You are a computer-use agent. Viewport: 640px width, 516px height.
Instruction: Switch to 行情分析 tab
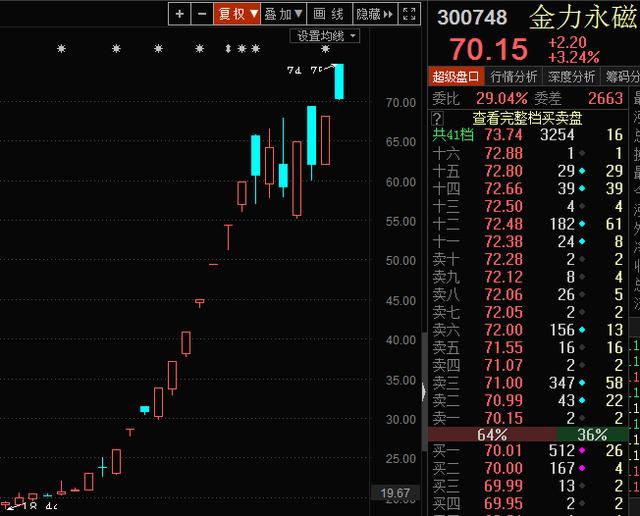(513, 76)
